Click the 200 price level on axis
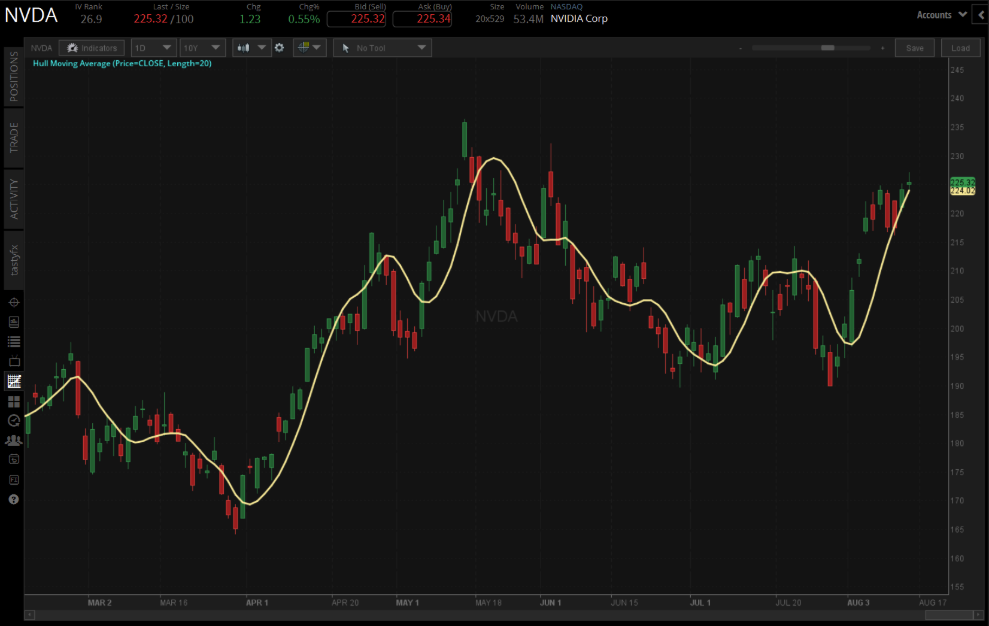The image size is (989, 626). pos(957,328)
